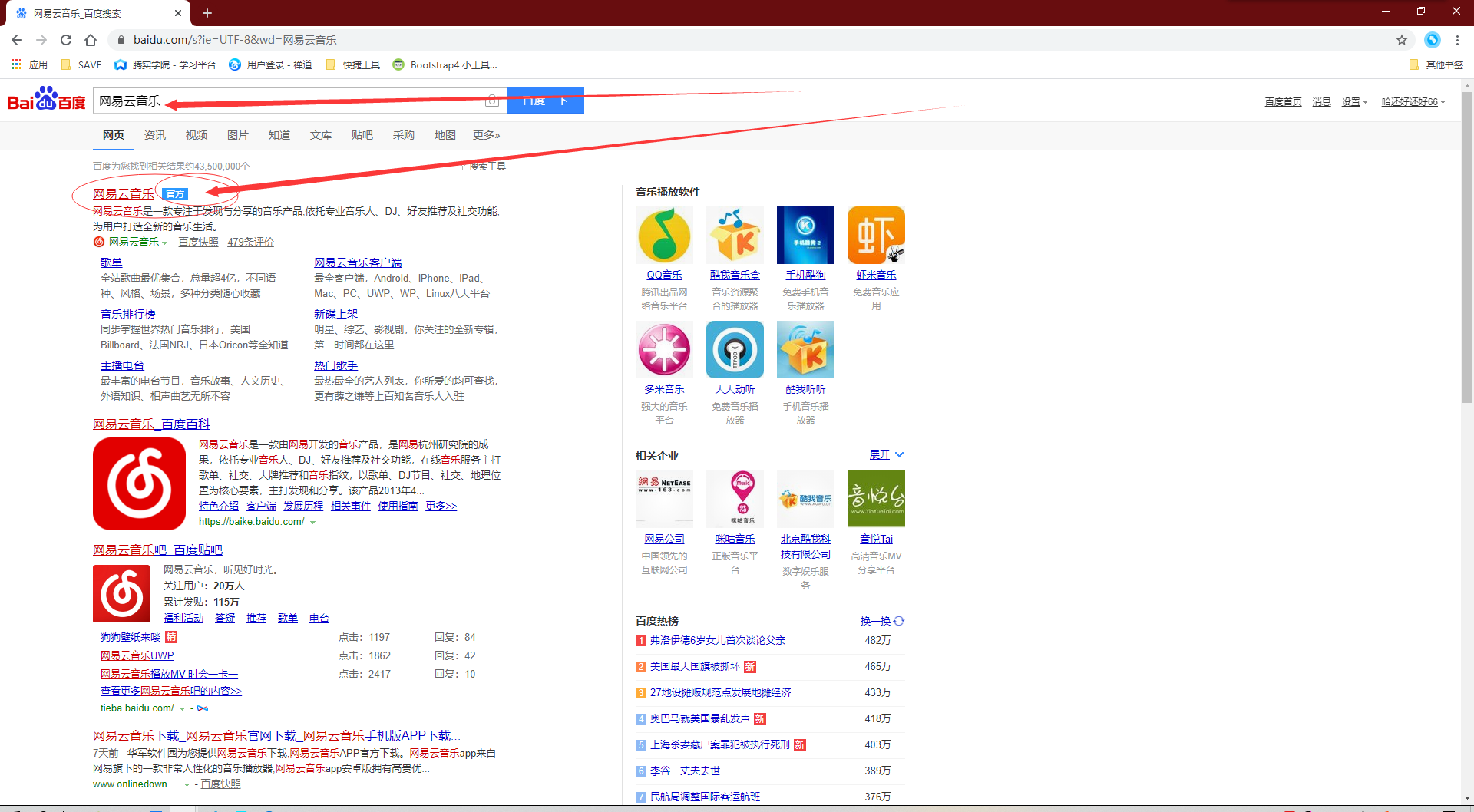Open 主播电台 sublink
Viewport: 1474px width, 812px height.
tap(122, 365)
